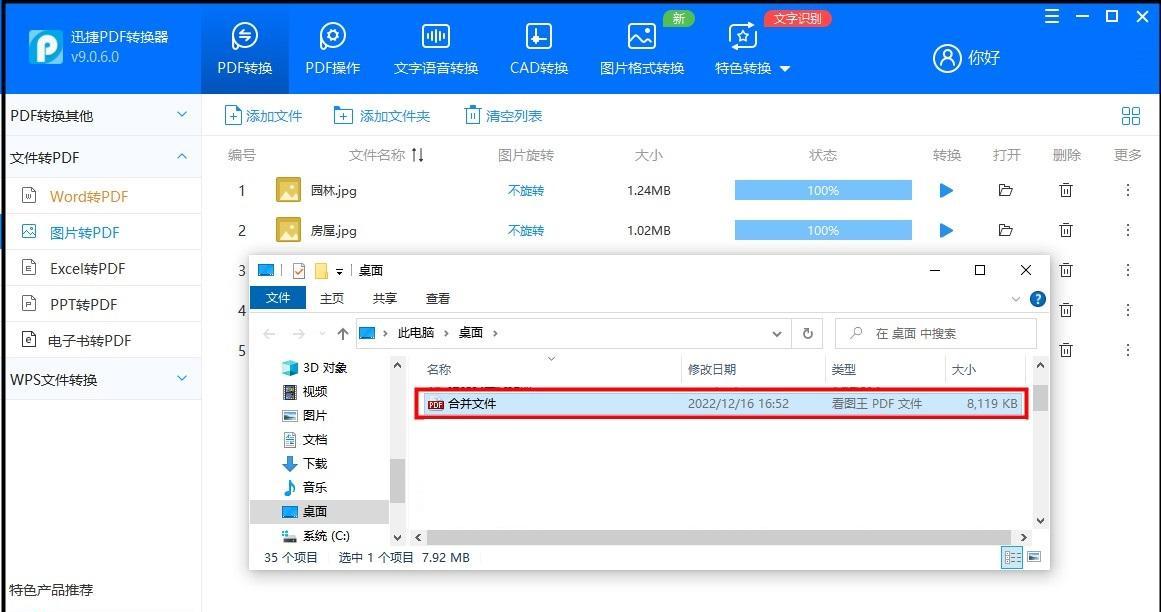
Task: Select 文档 in the Explorer navigation pane
Action: pyautogui.click(x=305, y=439)
